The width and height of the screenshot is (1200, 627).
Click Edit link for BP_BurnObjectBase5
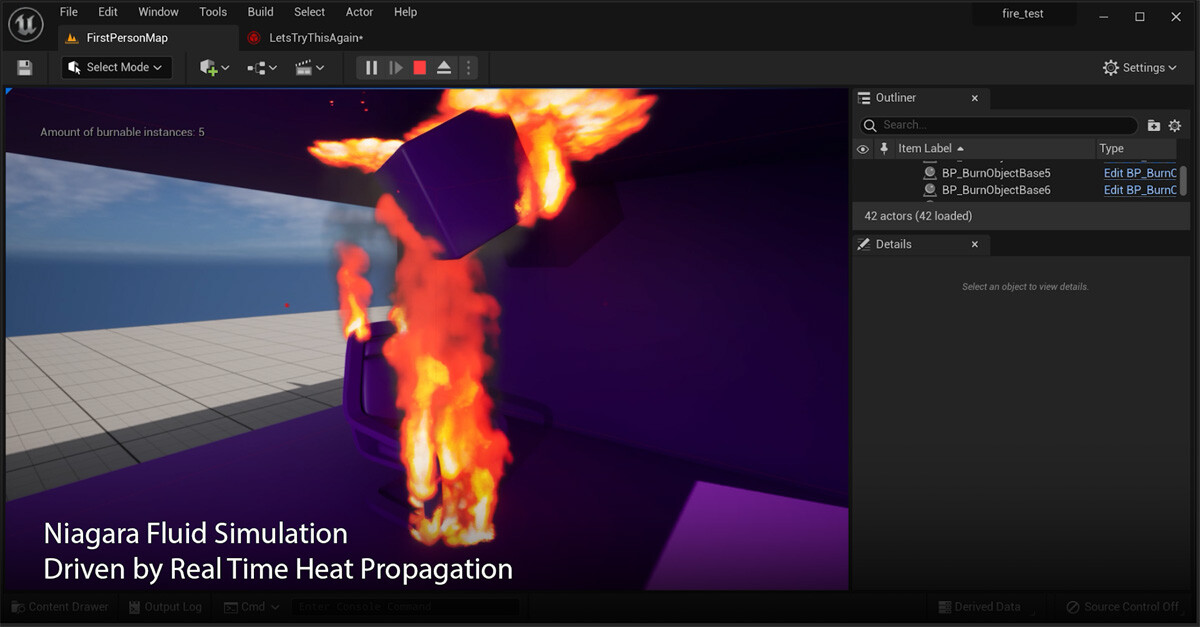[1140, 172]
